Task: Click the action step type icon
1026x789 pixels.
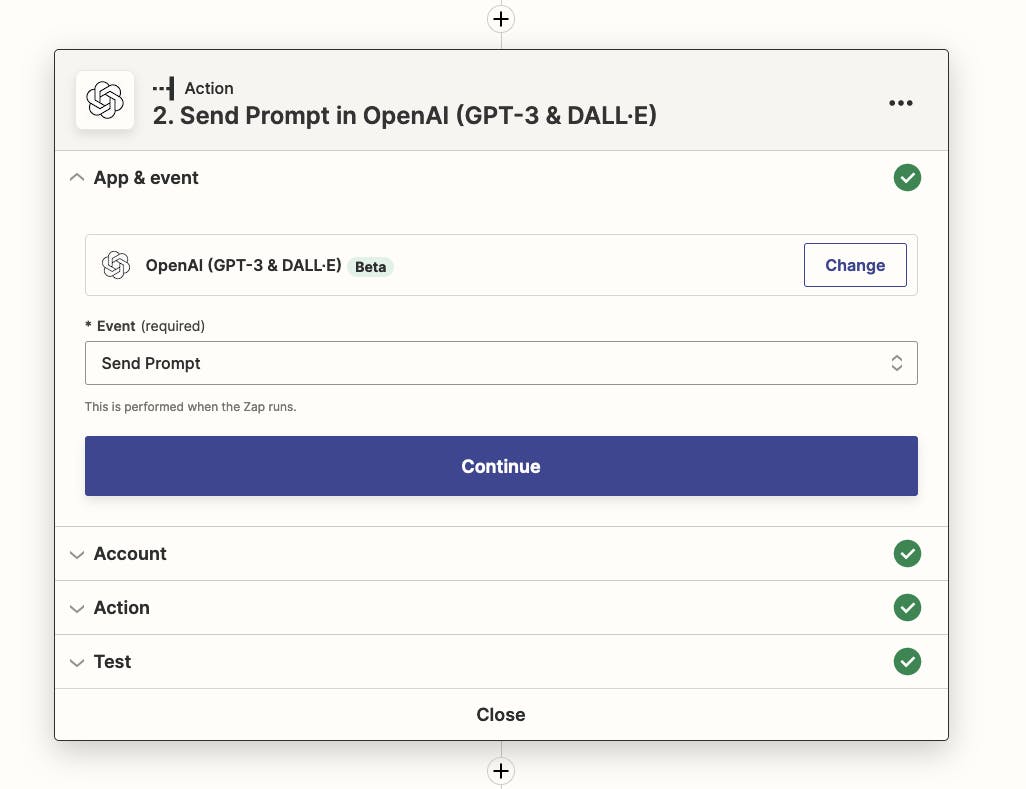Action: coord(164,88)
